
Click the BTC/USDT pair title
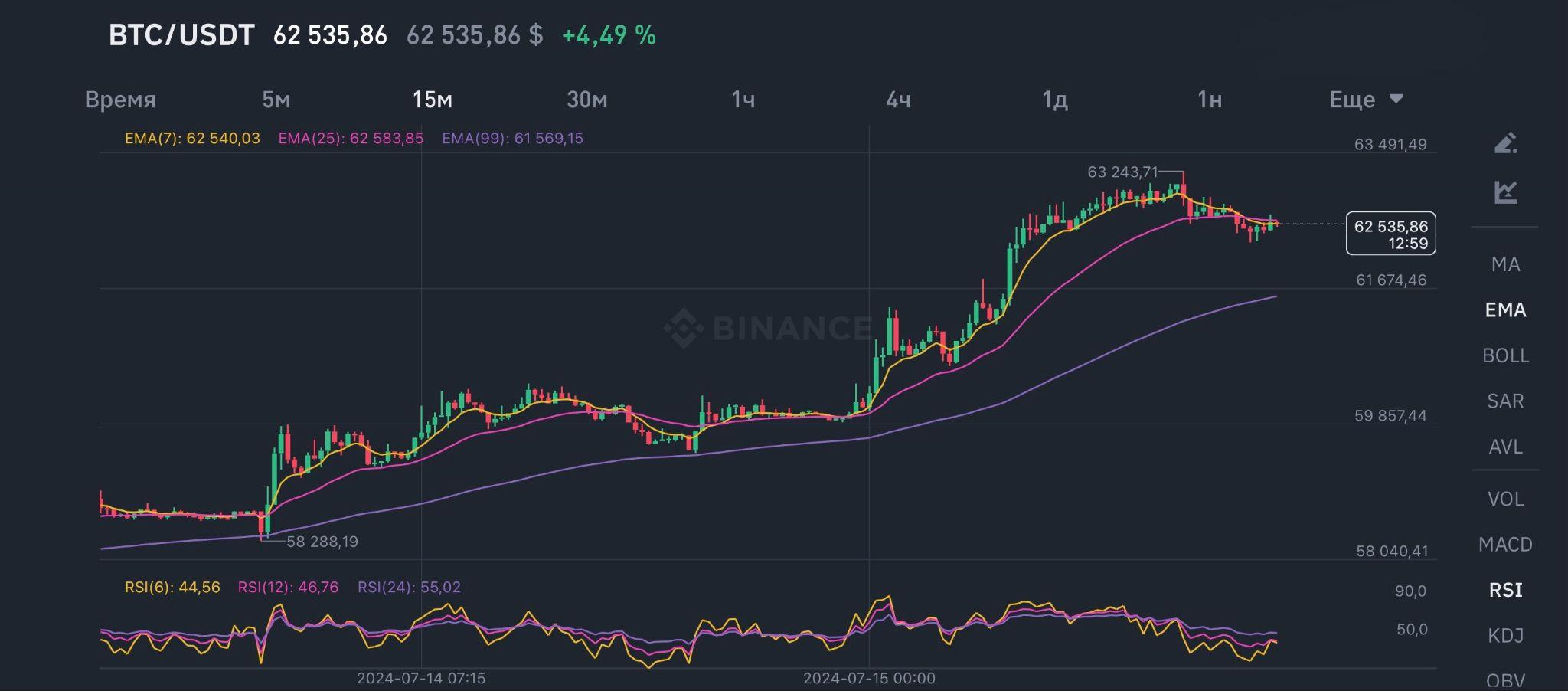point(181,35)
